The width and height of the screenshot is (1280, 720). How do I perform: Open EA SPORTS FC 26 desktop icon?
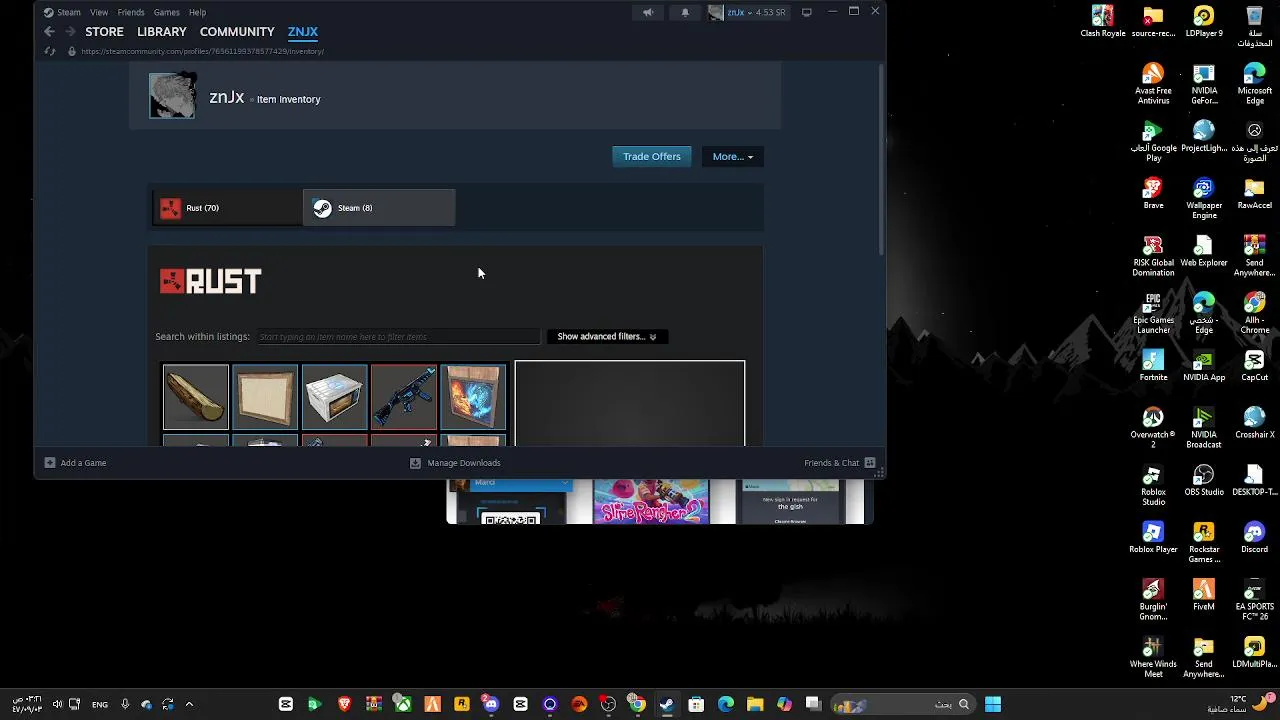pyautogui.click(x=1255, y=600)
